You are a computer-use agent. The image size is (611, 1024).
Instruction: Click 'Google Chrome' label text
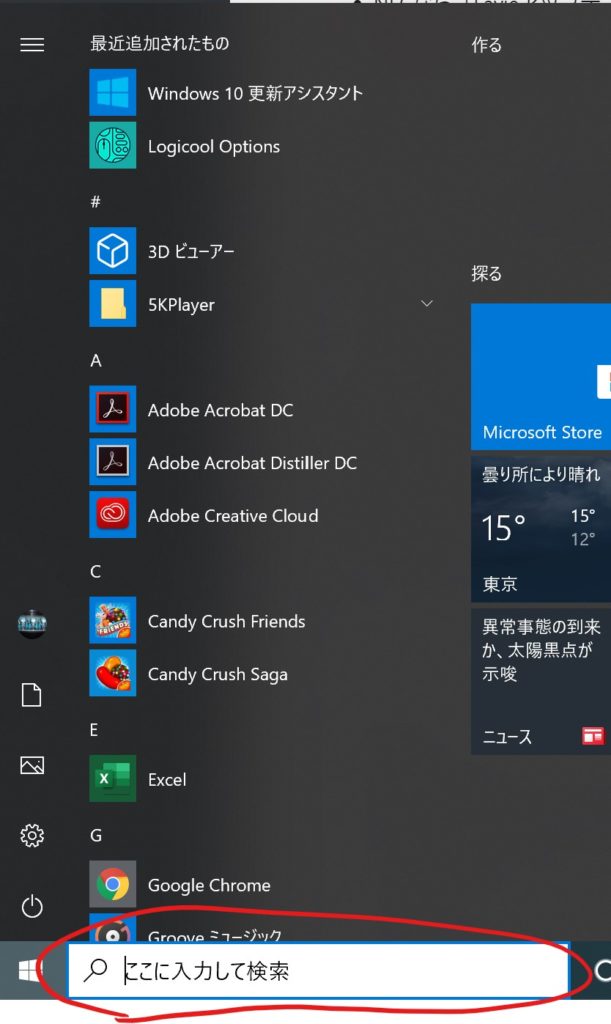click(x=209, y=886)
